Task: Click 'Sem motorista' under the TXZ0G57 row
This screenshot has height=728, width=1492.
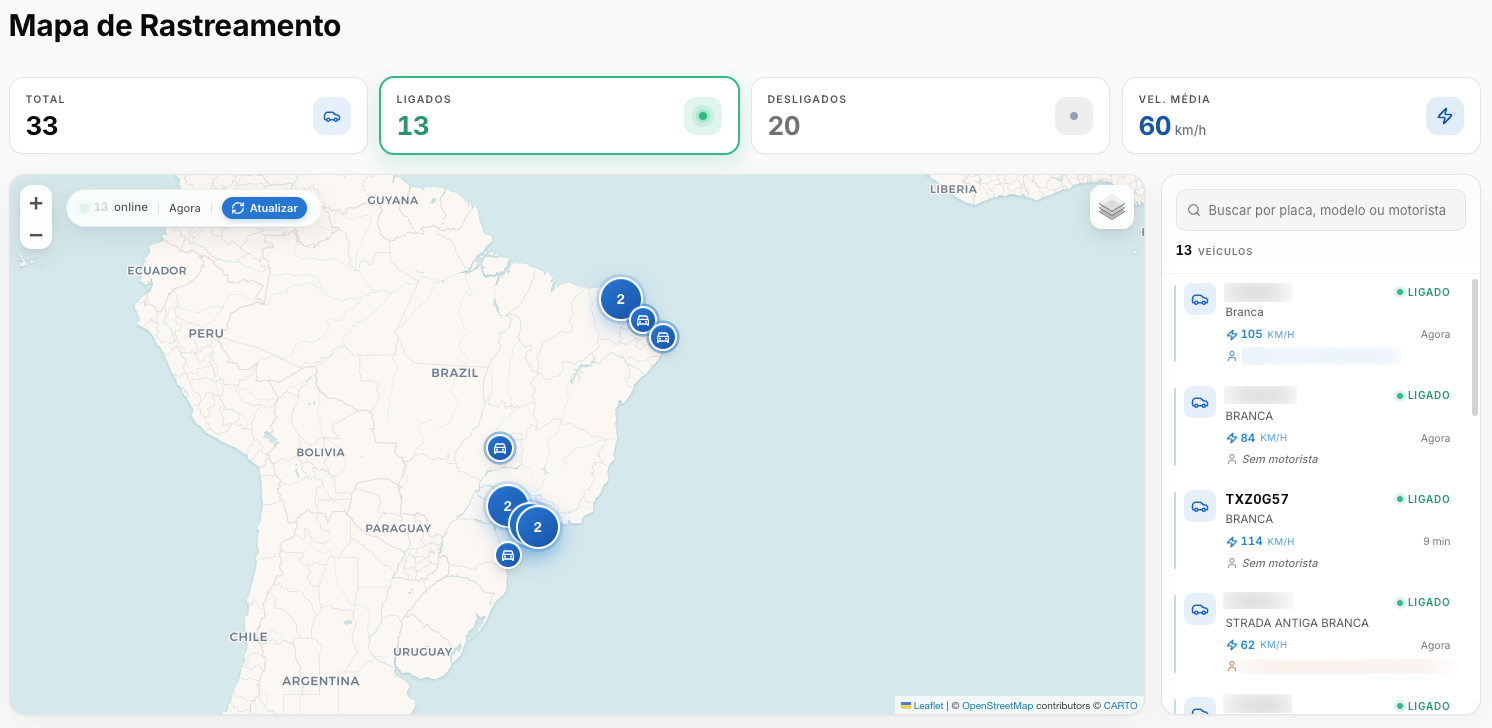Action: (1280, 563)
